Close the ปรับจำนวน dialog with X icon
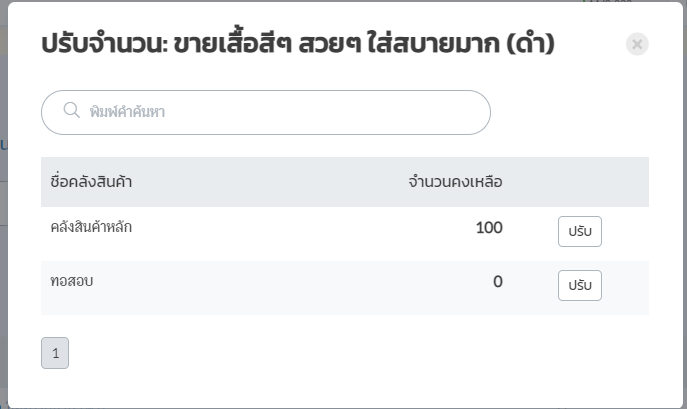This screenshot has height=409, width=687. [x=637, y=44]
